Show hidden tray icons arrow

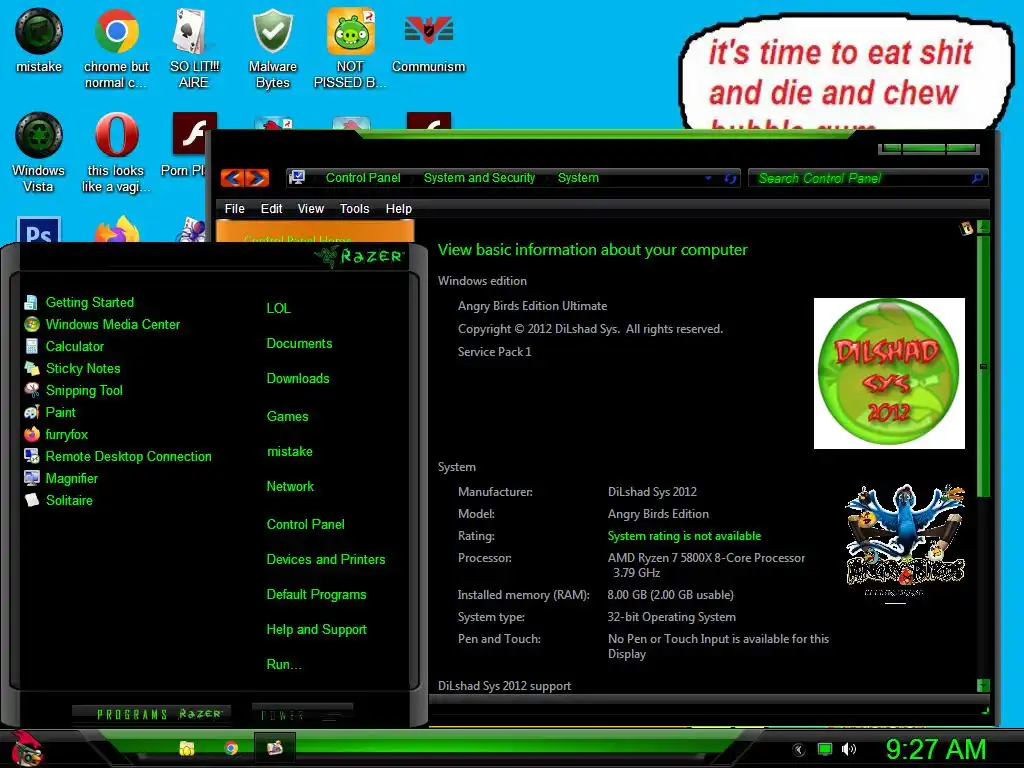[x=799, y=750]
